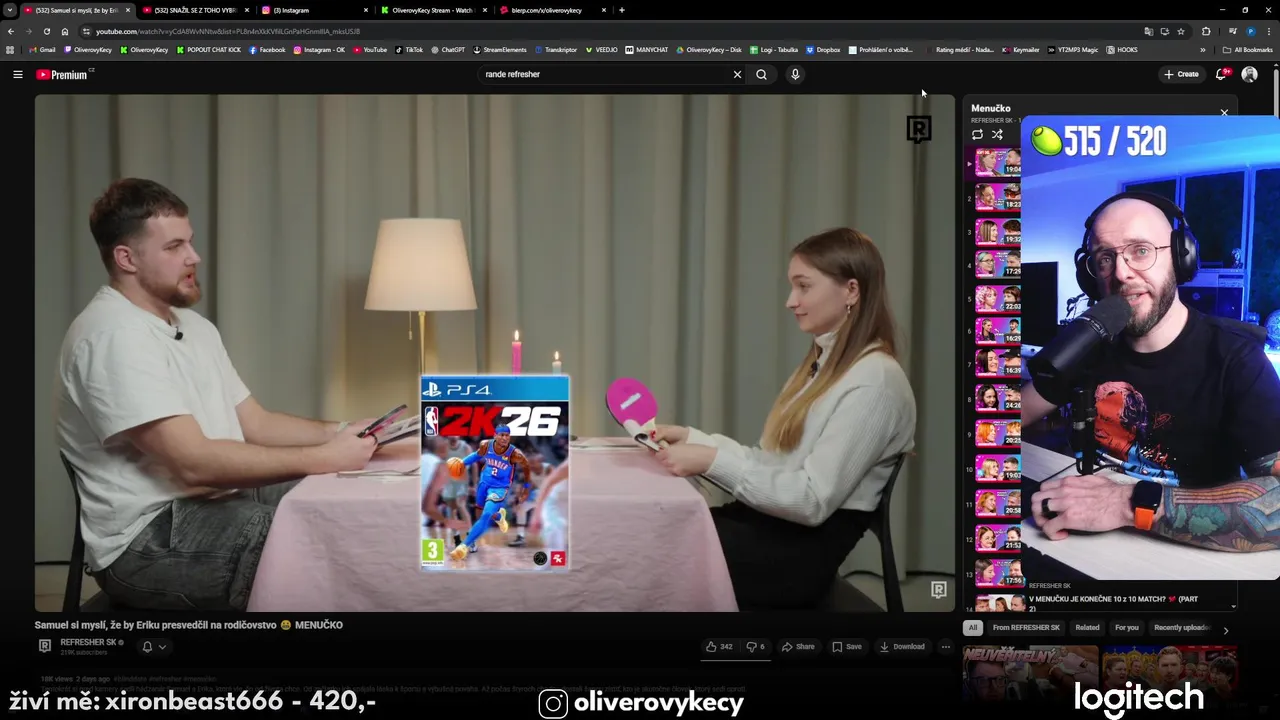Open the YT2MP3 Magic bookmark

pos(1074,49)
